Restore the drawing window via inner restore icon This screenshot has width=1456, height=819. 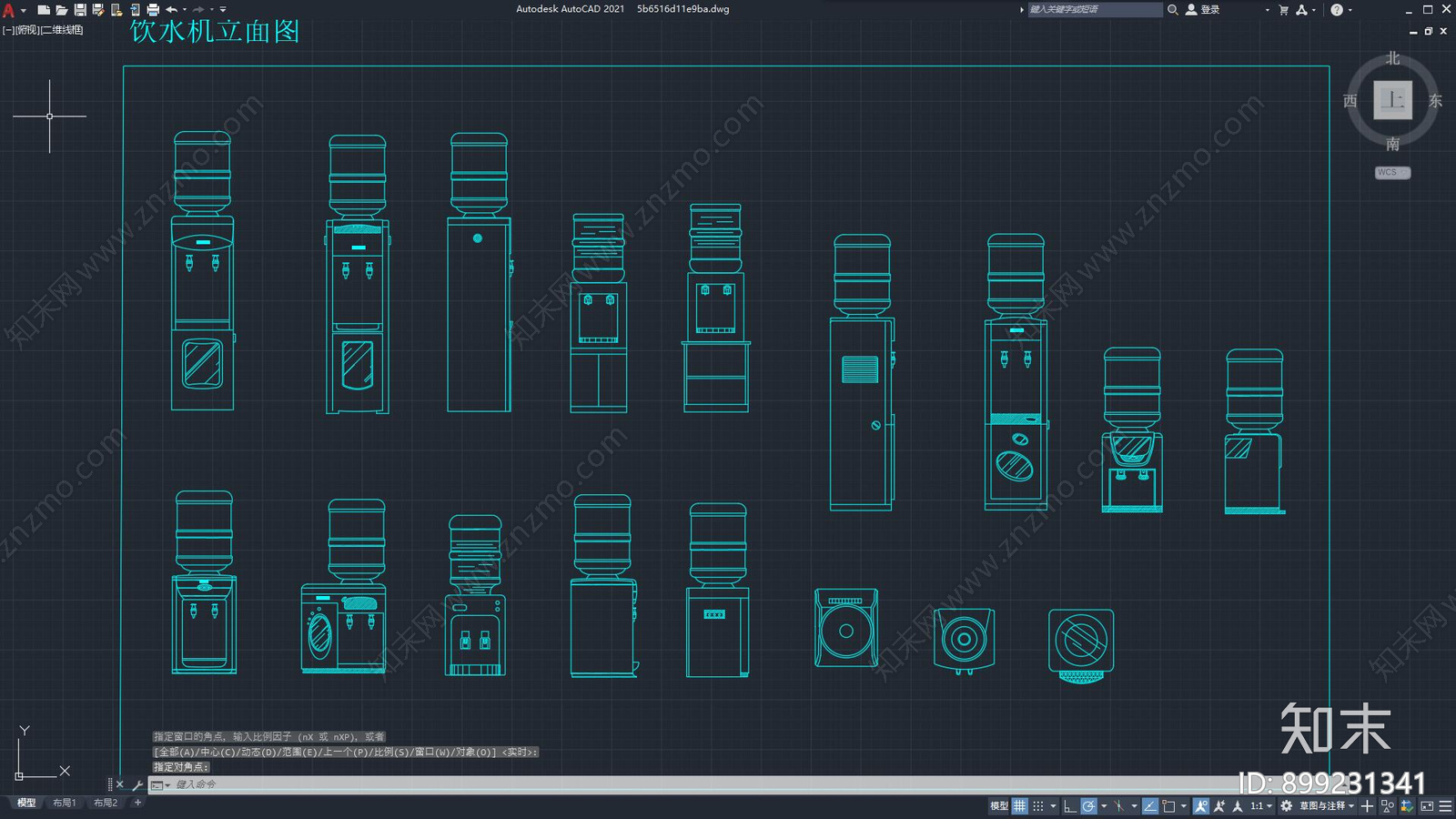point(1428,31)
